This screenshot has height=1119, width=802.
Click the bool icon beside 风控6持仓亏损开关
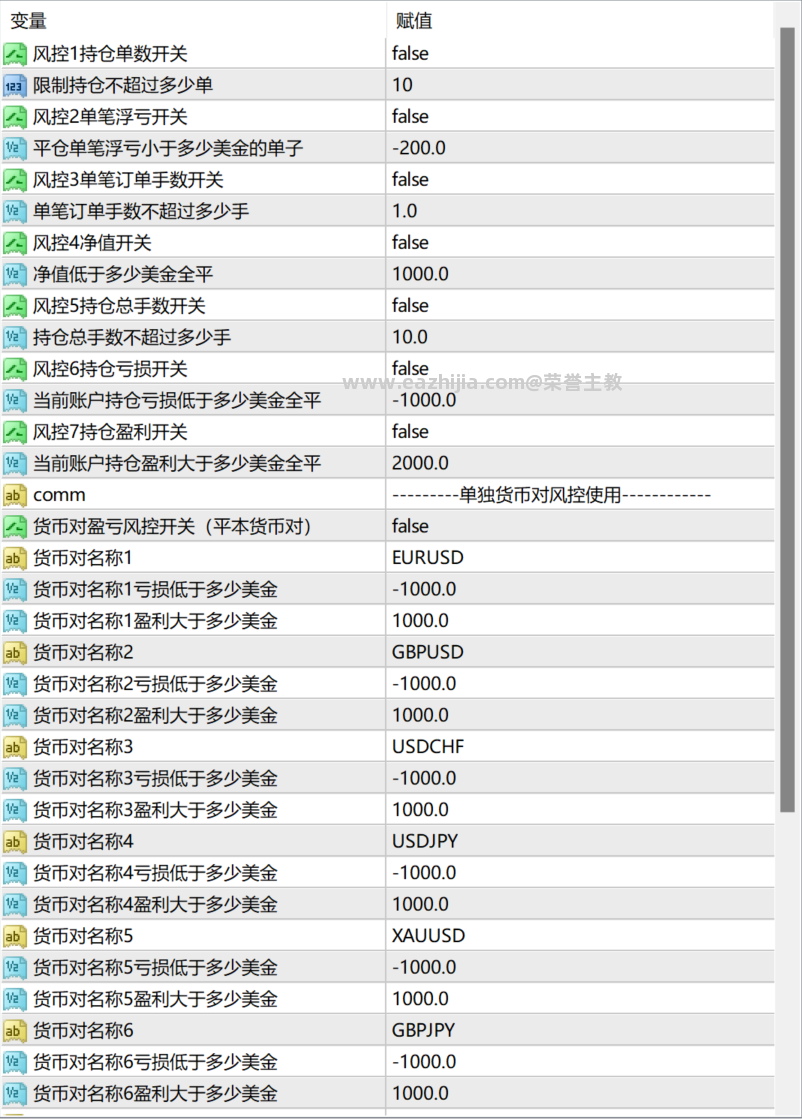(14, 369)
